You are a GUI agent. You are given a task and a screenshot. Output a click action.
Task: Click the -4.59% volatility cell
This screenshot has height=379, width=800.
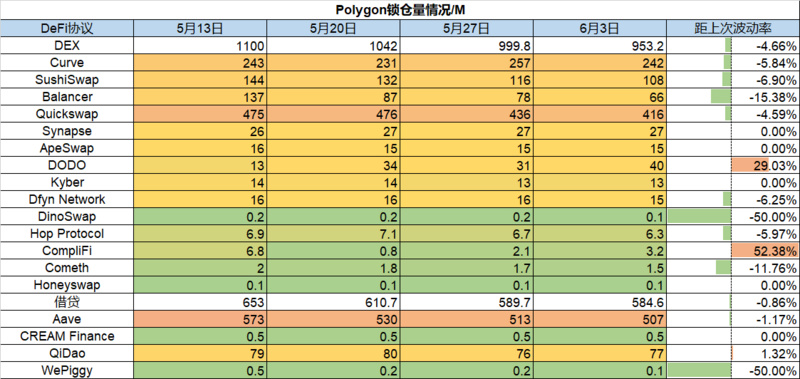tap(734, 114)
